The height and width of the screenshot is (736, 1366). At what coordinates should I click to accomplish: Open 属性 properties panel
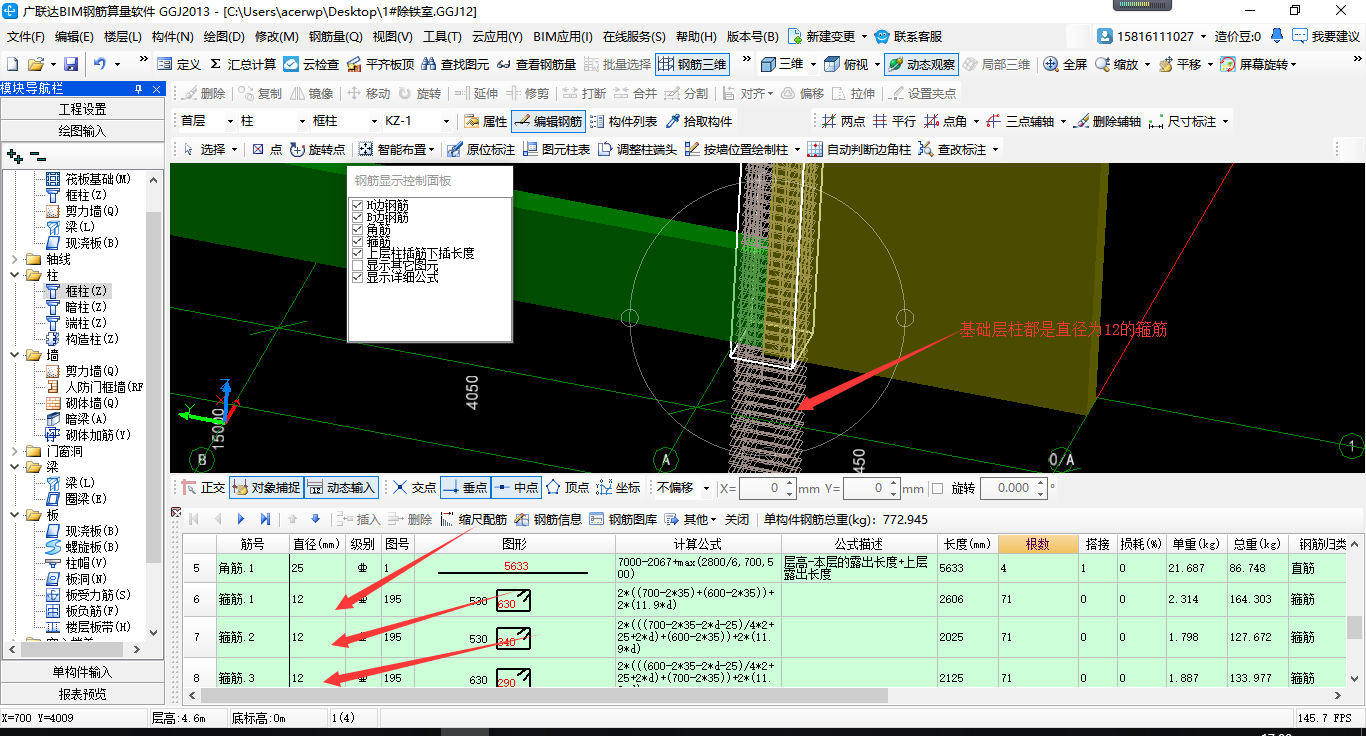pyautogui.click(x=485, y=121)
